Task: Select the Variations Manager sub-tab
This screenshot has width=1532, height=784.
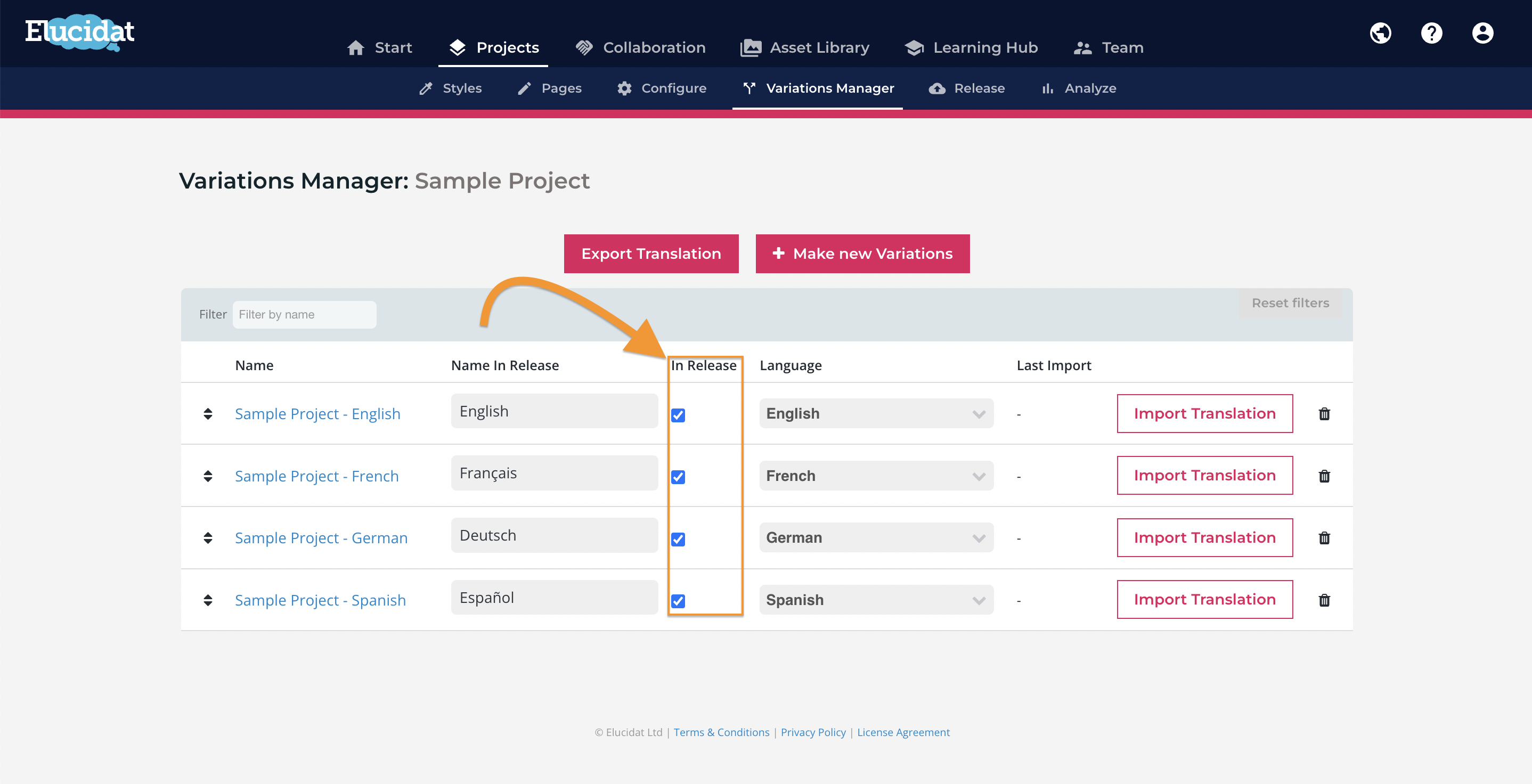Action: (818, 88)
